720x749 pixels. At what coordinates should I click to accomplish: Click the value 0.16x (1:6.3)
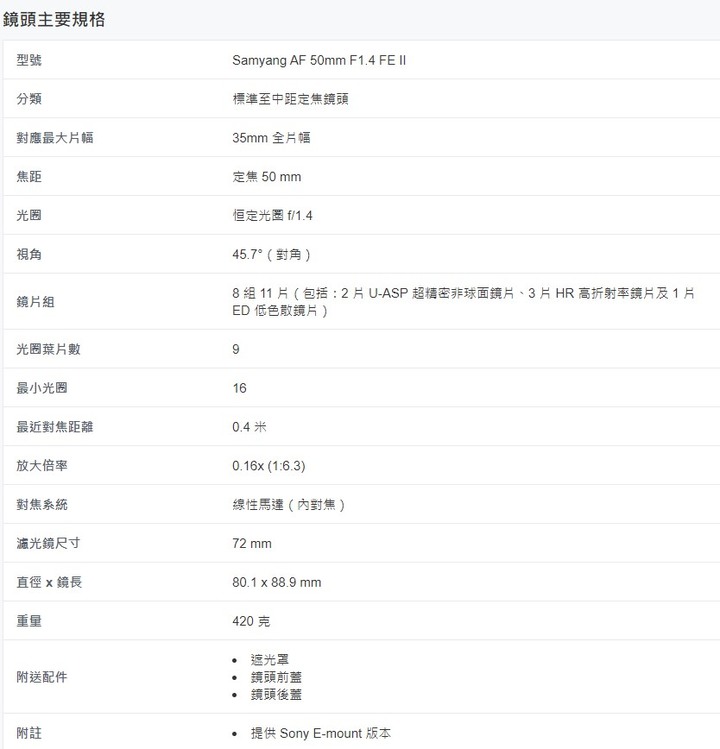coord(269,466)
